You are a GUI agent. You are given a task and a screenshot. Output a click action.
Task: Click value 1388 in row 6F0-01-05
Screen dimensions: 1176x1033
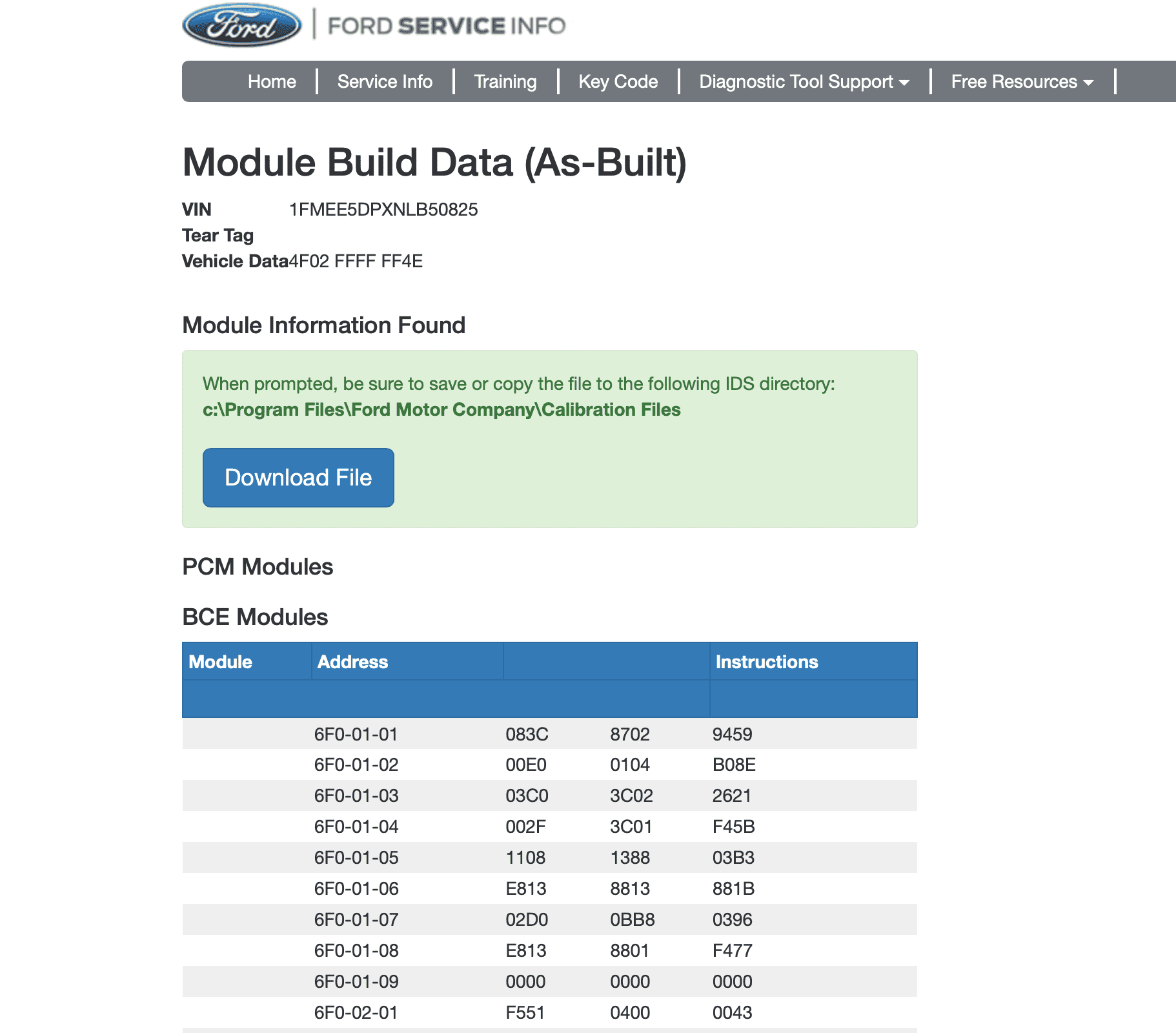coord(630,858)
